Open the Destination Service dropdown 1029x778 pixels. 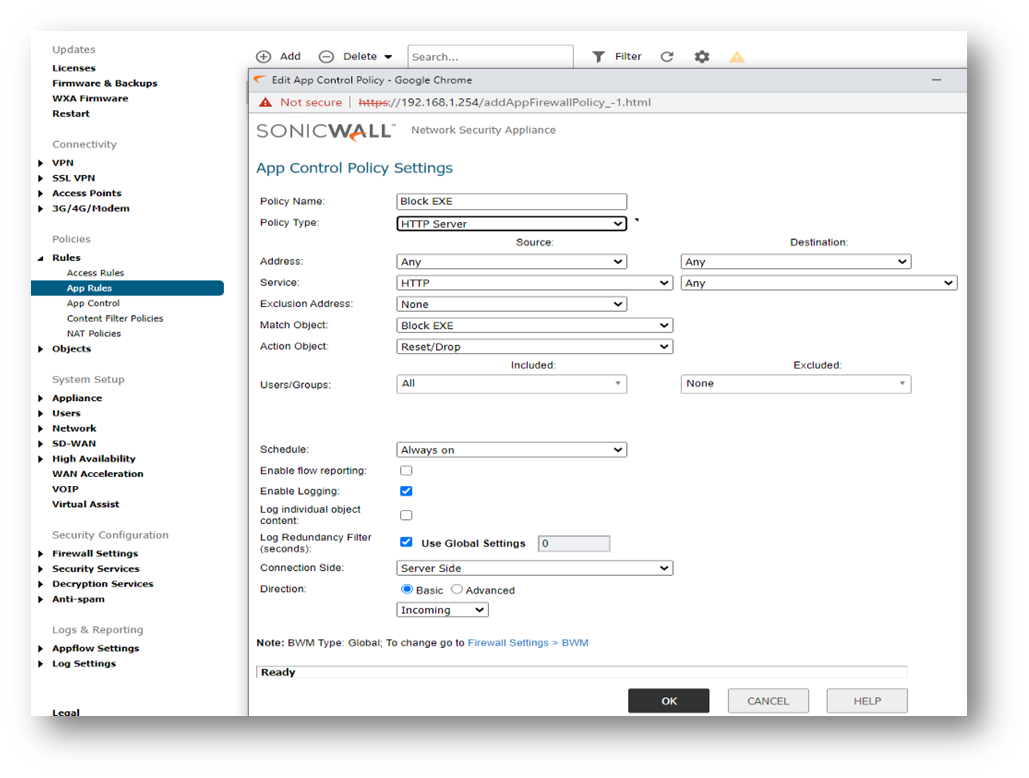click(819, 283)
